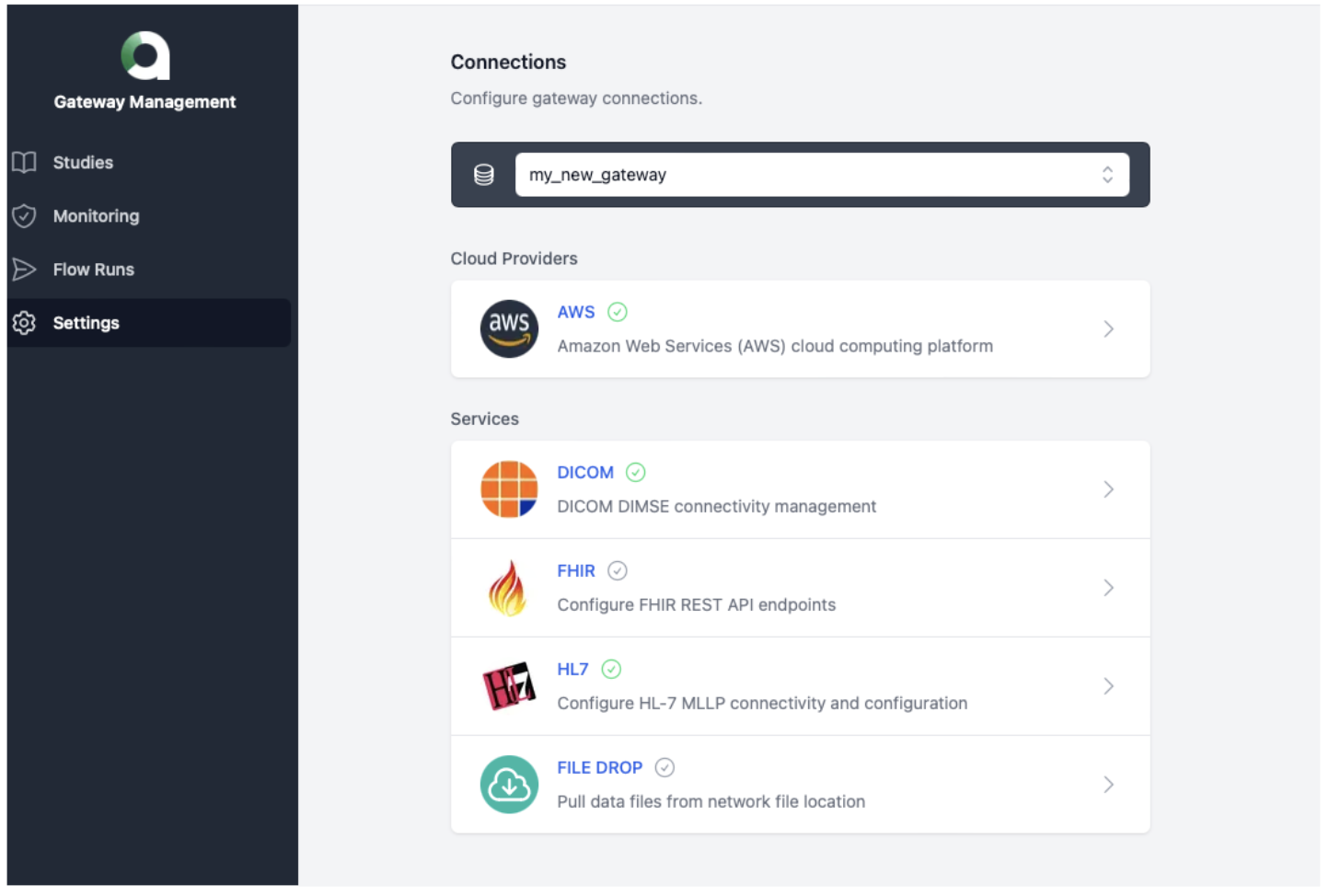The height and width of the screenshot is (896, 1329).
Task: Click the Monitoring shield icon
Action: pyautogui.click(x=24, y=216)
